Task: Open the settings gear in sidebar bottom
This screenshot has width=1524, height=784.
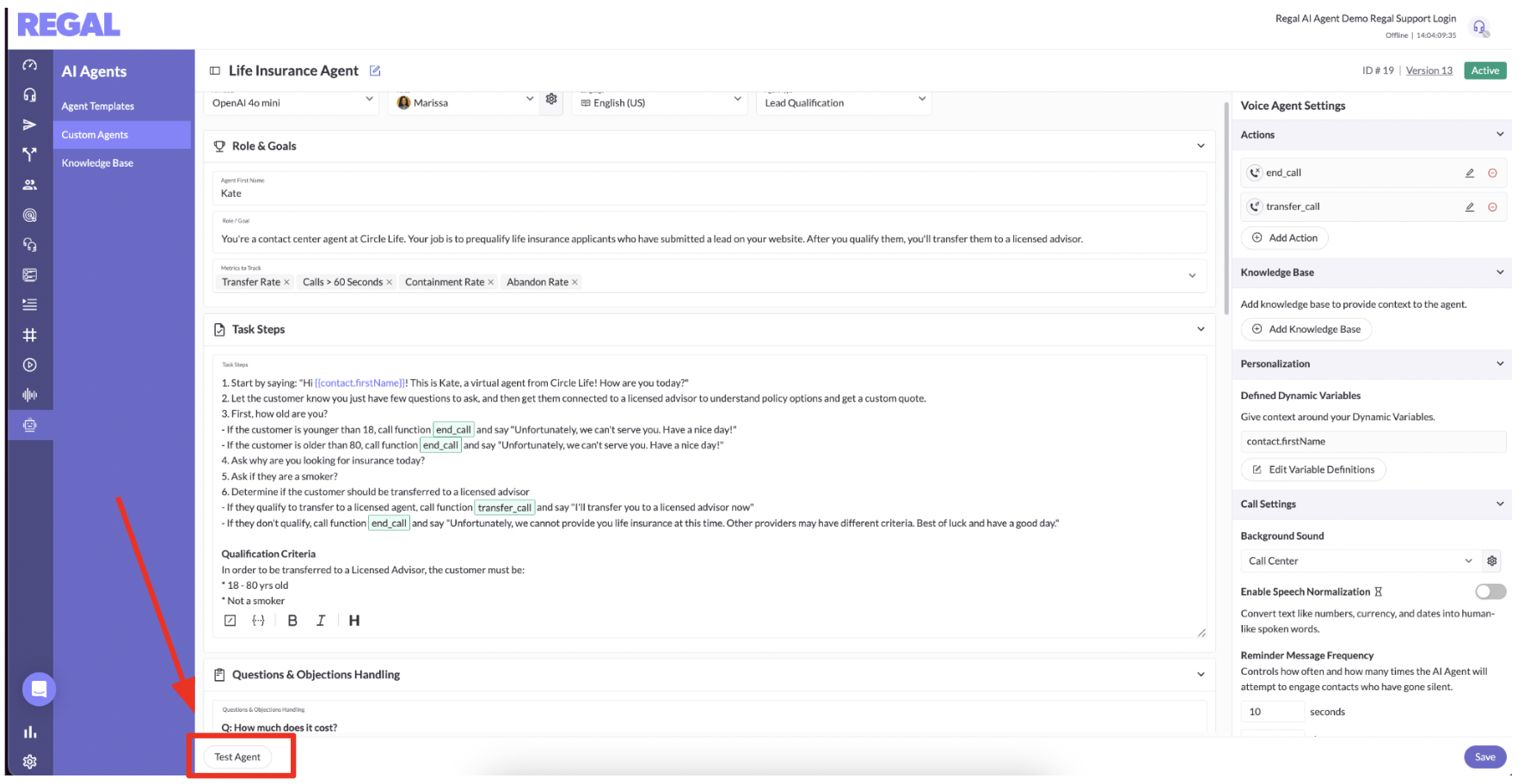Action: 30,762
